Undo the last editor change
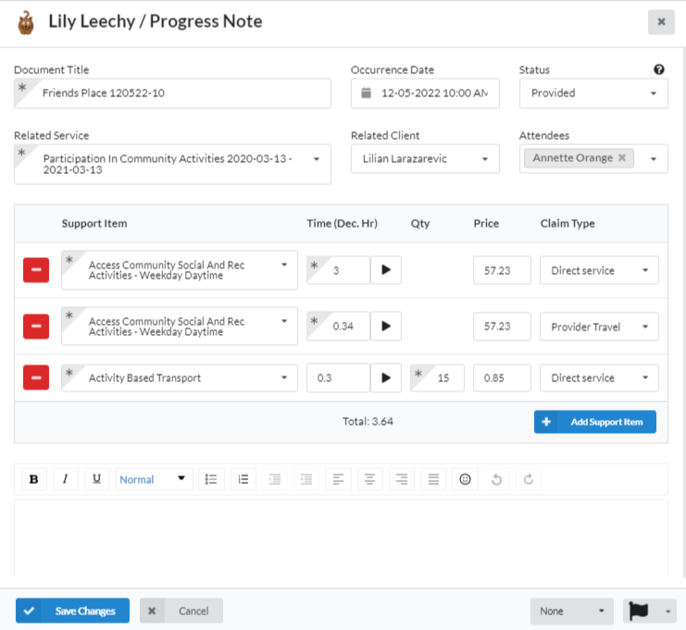 (x=496, y=479)
